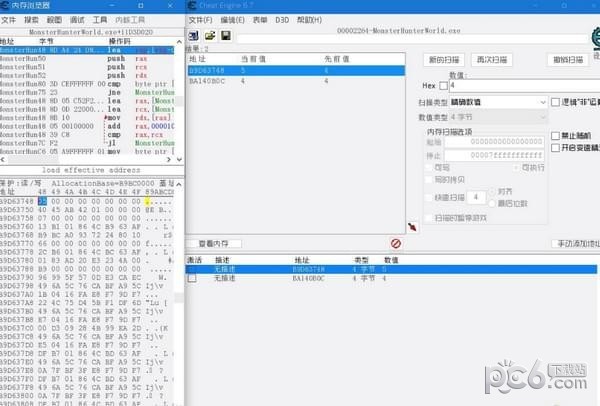Click the stop address field 00007fffffffffff
Screen dimensions: 600x406
[494, 155]
